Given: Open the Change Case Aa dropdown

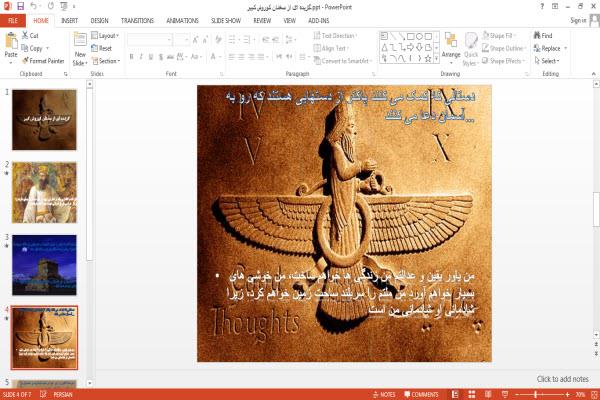Looking at the screenshot, I should 196,57.
